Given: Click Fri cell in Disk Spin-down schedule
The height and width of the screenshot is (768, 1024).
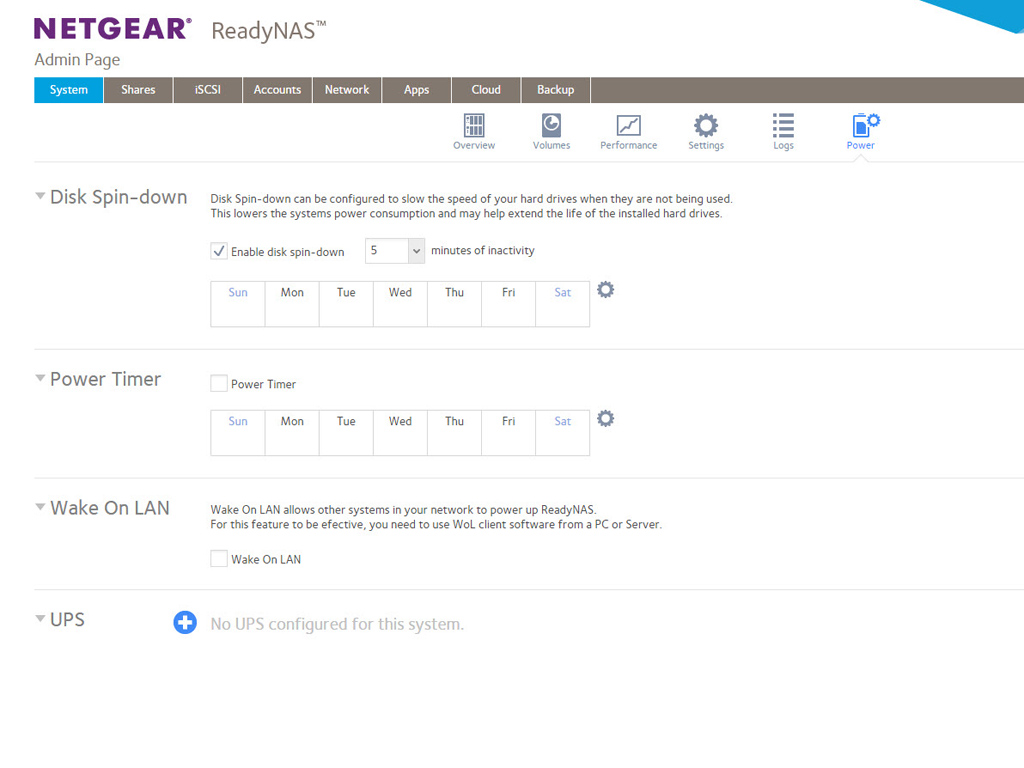Looking at the screenshot, I should 508,304.
